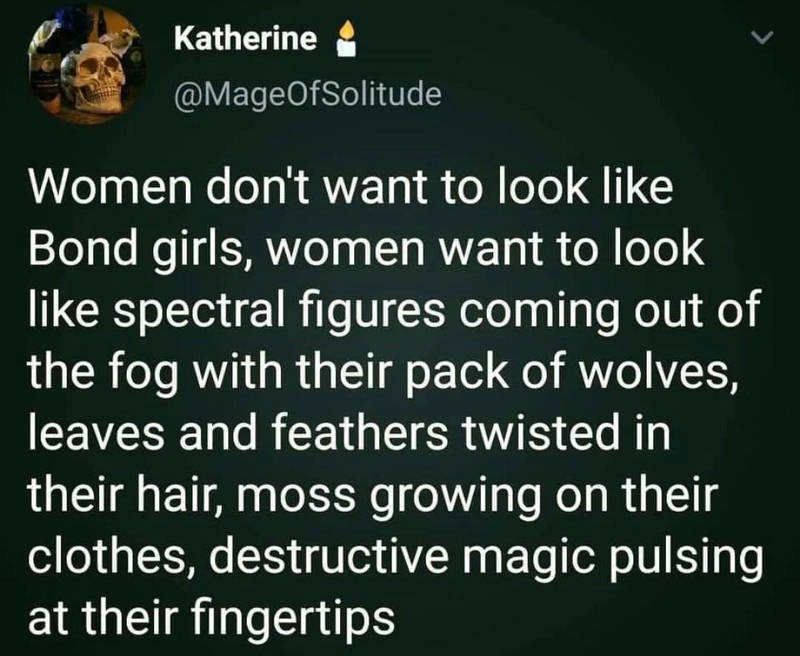Tap the @MageOfSolitude handle
The image size is (800, 656).
click(x=308, y=94)
